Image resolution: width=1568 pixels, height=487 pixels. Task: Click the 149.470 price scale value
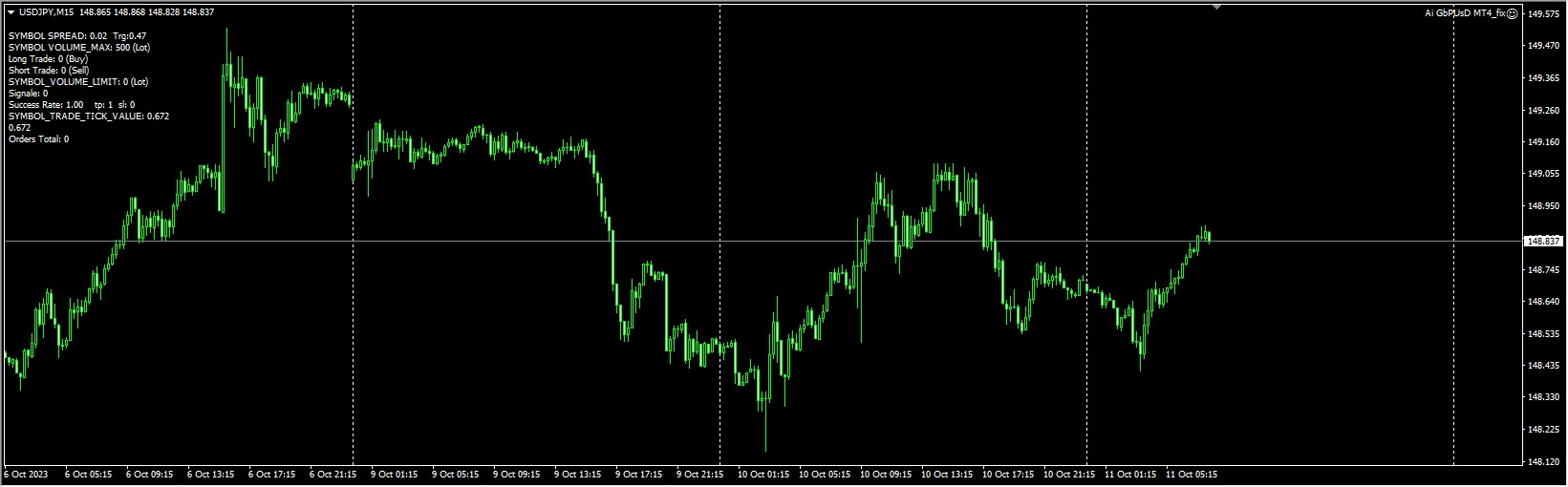(1543, 46)
